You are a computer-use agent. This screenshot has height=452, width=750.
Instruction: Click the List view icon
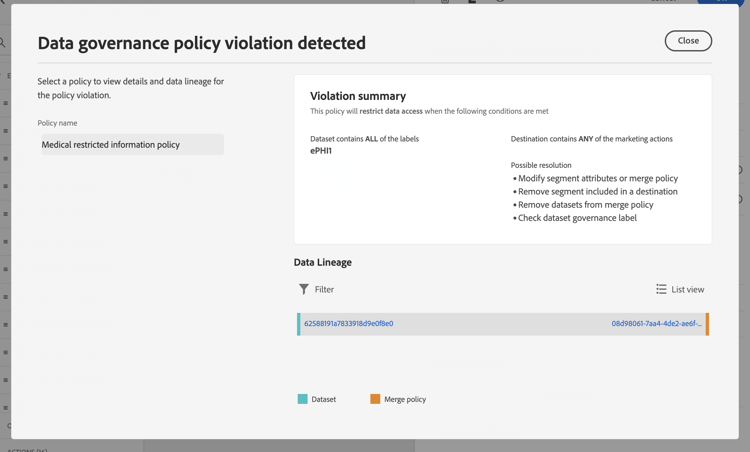coord(661,289)
